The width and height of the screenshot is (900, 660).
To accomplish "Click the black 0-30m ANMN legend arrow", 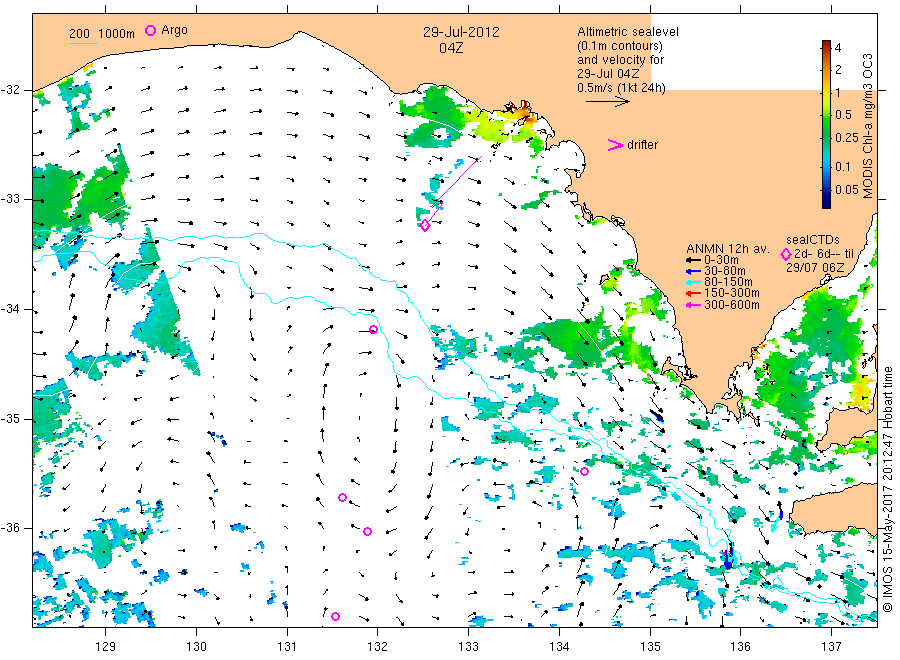I will coord(694,260).
